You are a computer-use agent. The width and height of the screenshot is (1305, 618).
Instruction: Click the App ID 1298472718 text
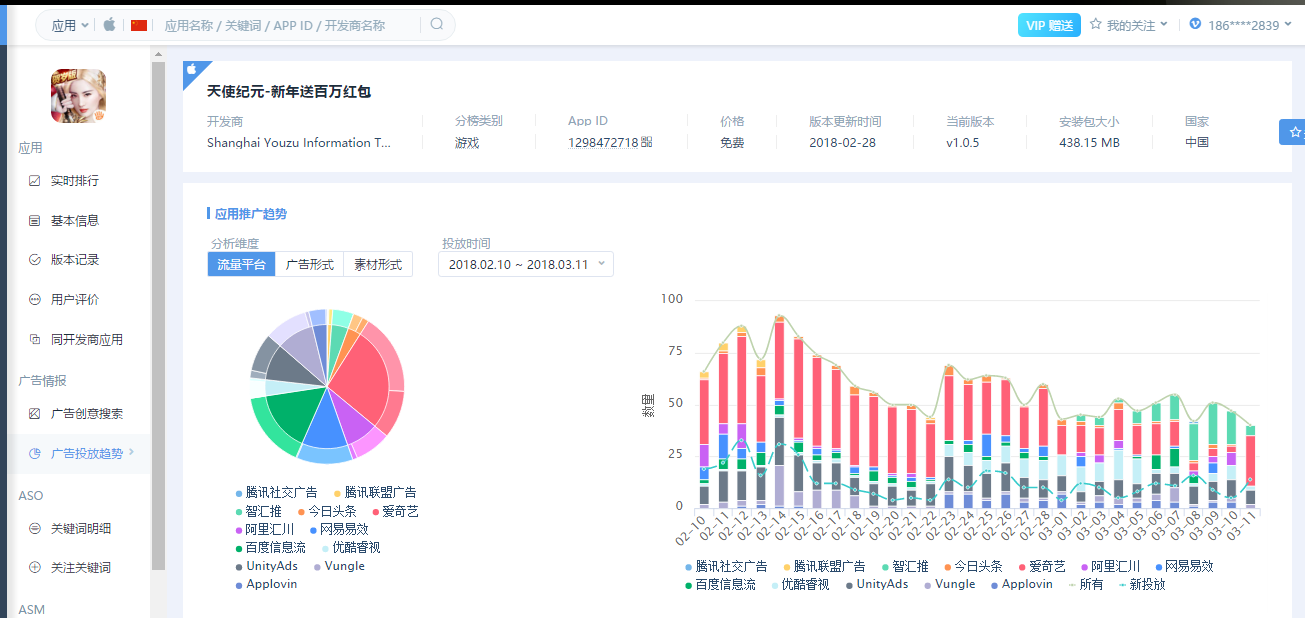603,143
